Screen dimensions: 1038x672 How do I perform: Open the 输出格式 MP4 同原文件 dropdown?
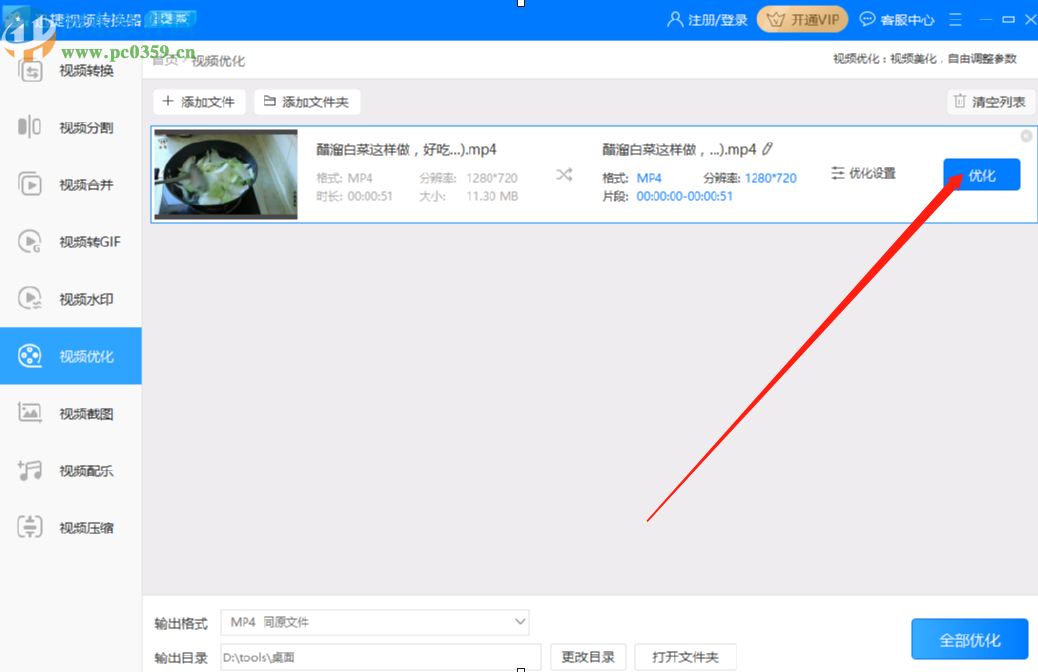(375, 622)
